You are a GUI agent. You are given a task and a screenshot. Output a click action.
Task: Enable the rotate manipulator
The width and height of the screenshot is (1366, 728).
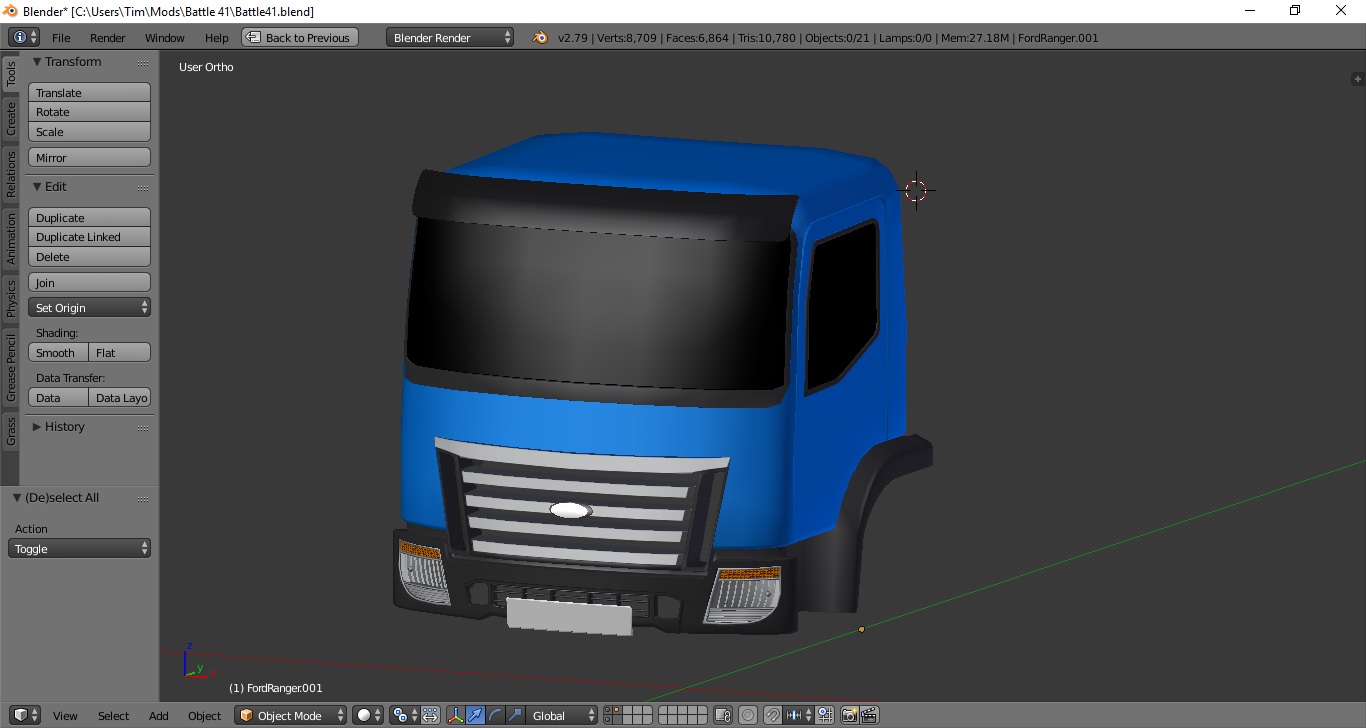pos(495,715)
